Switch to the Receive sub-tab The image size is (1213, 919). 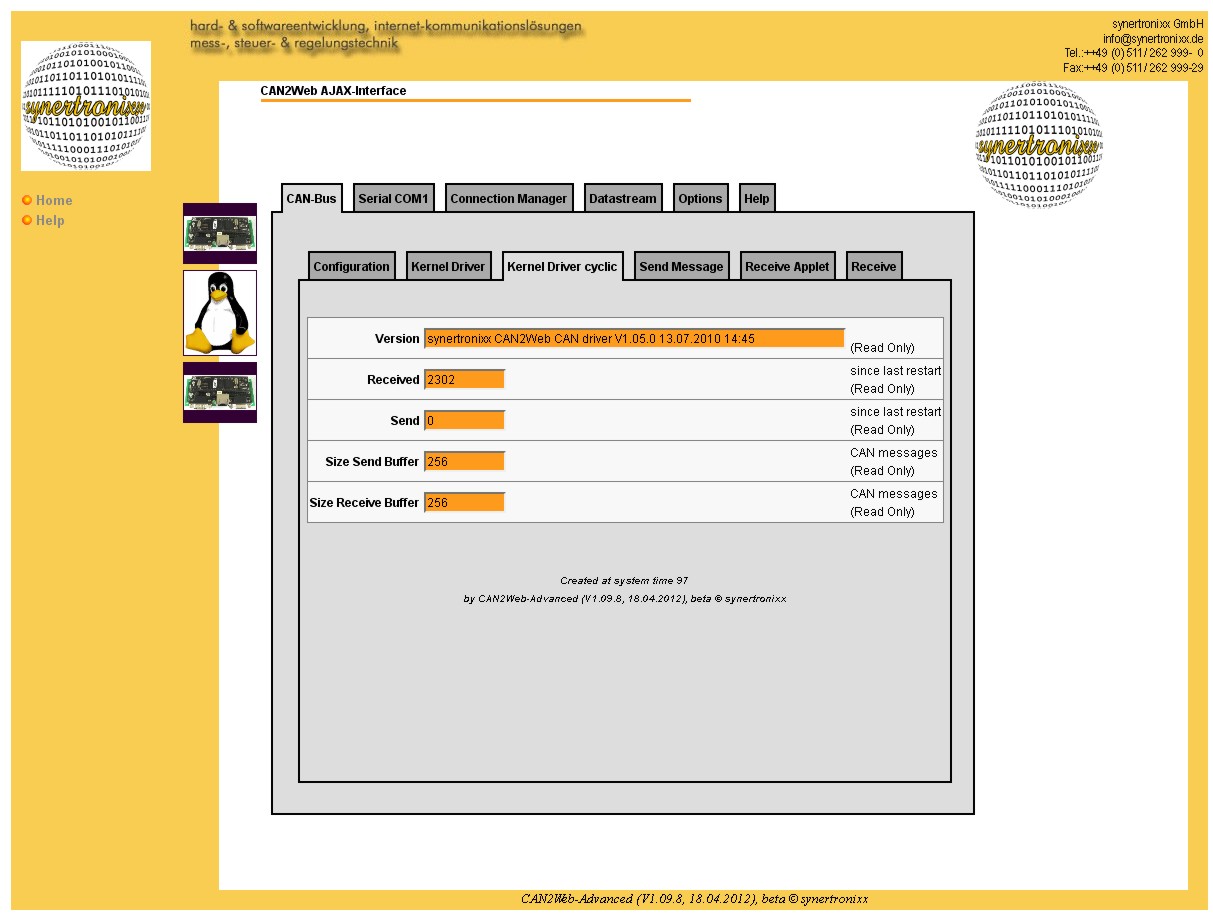click(874, 267)
